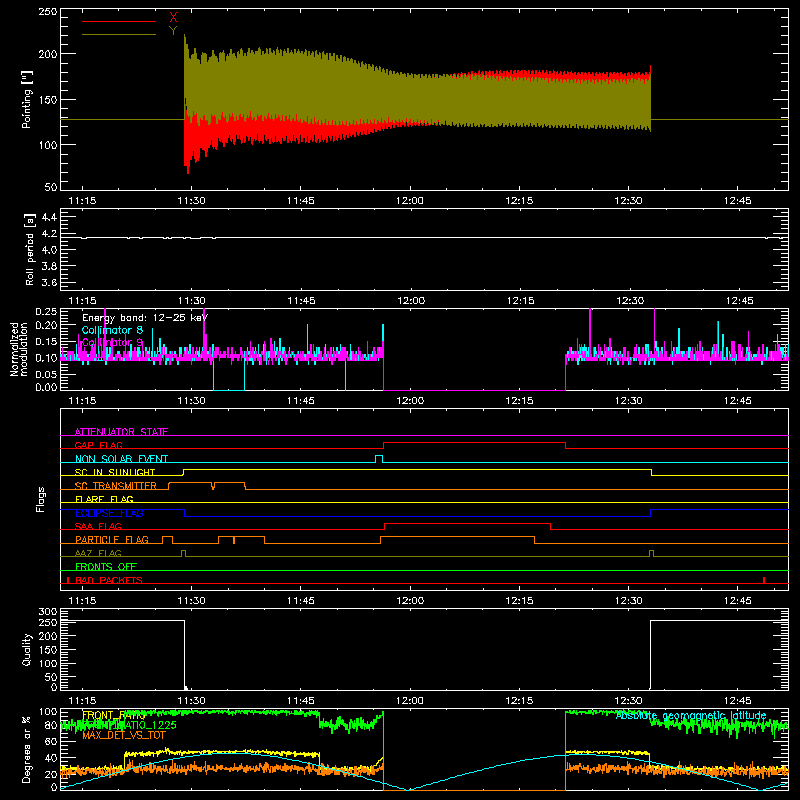Click the olive Y legend label
This screenshot has height=800, width=800.
click(173, 31)
